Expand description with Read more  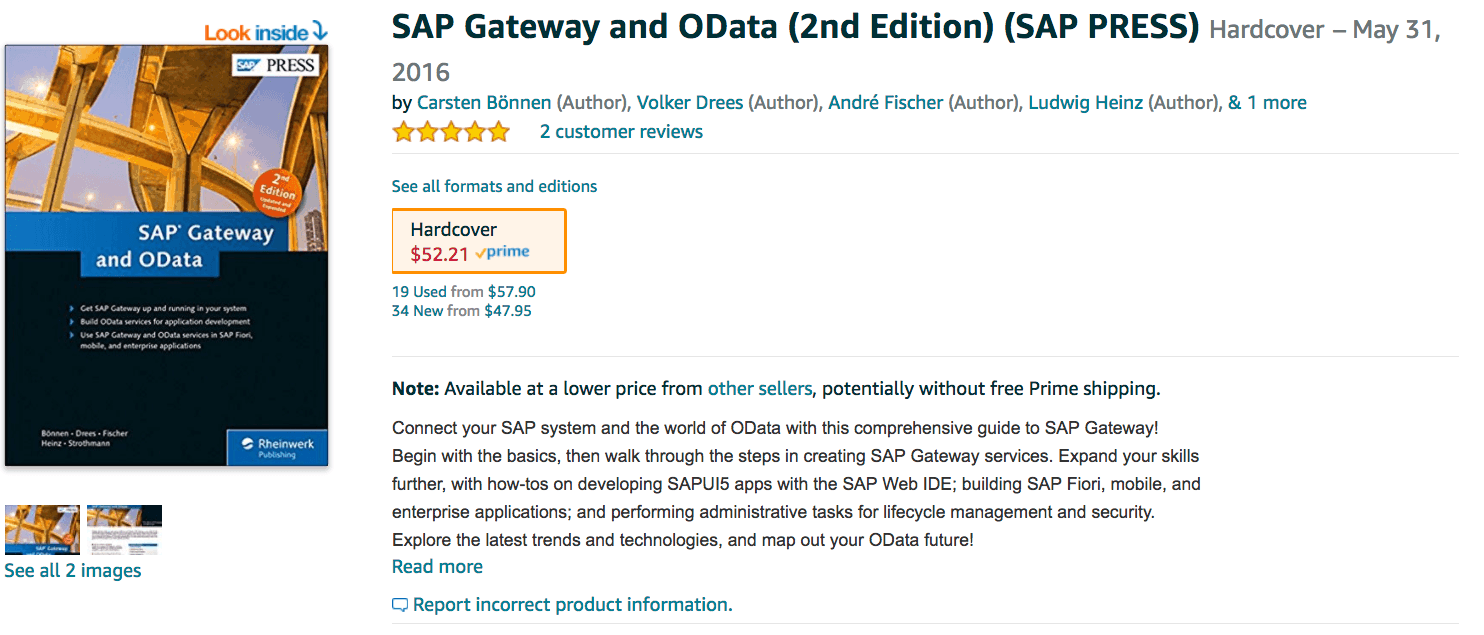click(437, 567)
